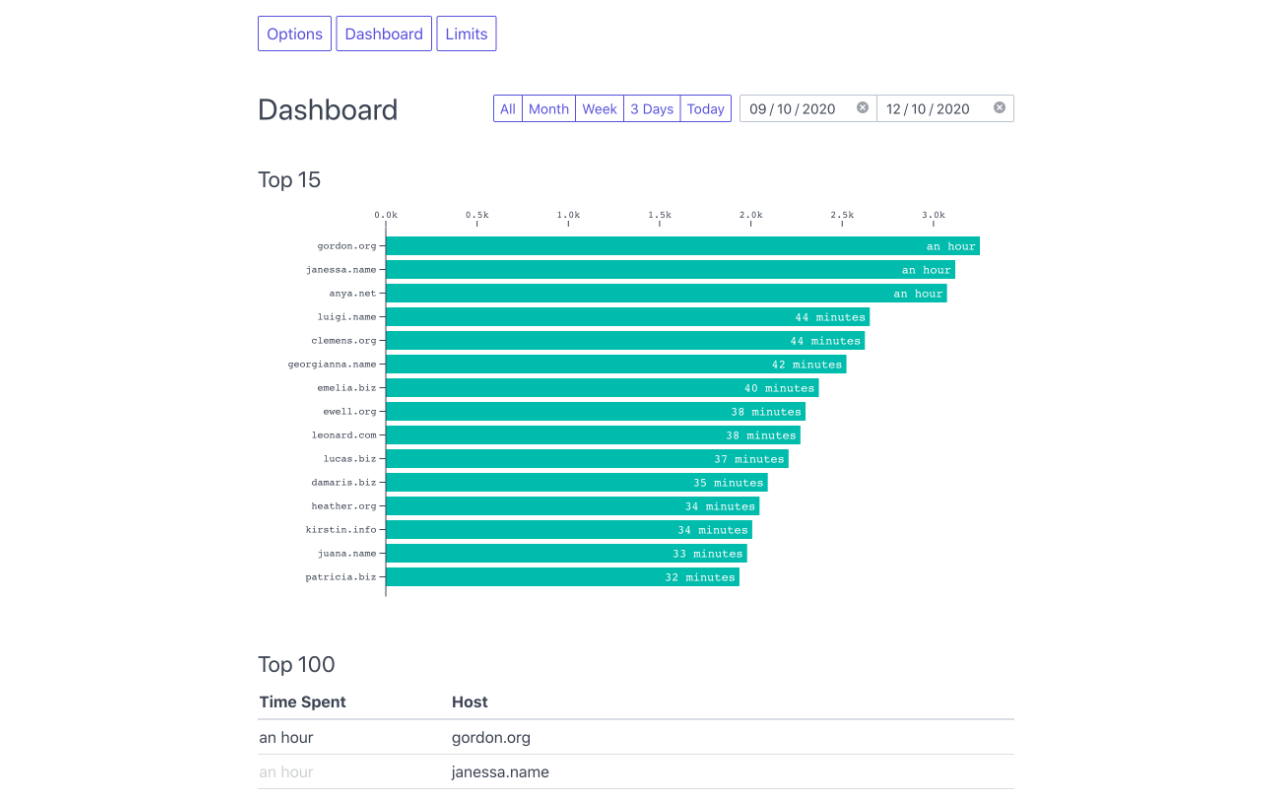Switch to the Dashboard tab
The image size is (1280, 800).
point(384,34)
